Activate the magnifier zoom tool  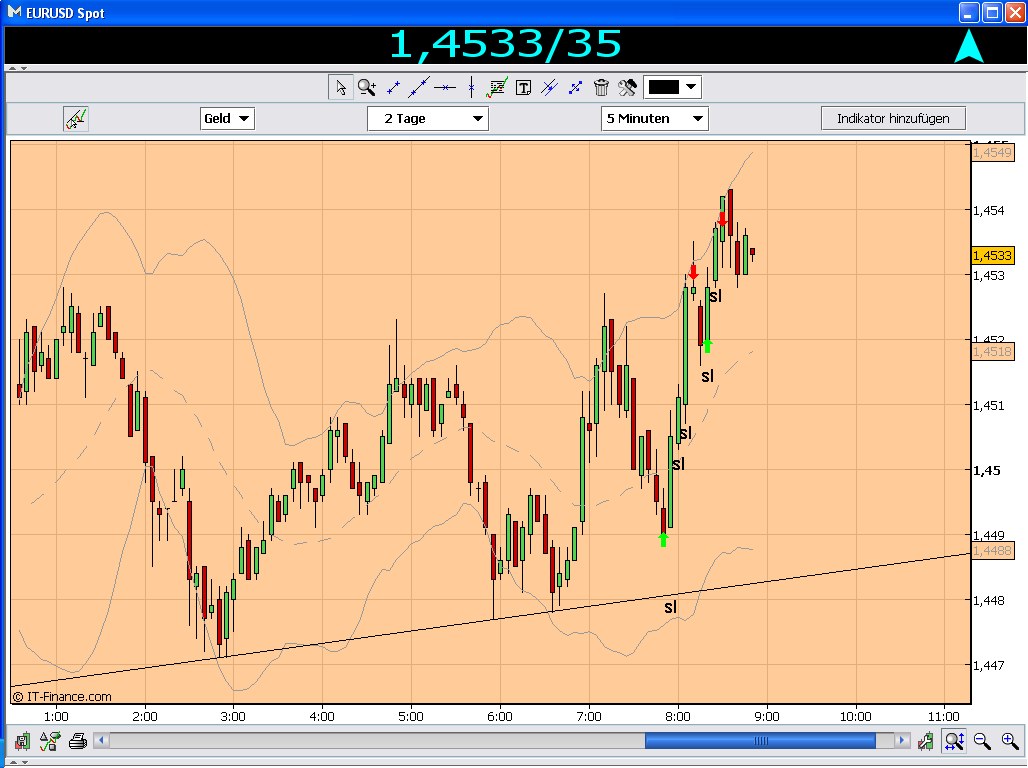click(x=366, y=87)
